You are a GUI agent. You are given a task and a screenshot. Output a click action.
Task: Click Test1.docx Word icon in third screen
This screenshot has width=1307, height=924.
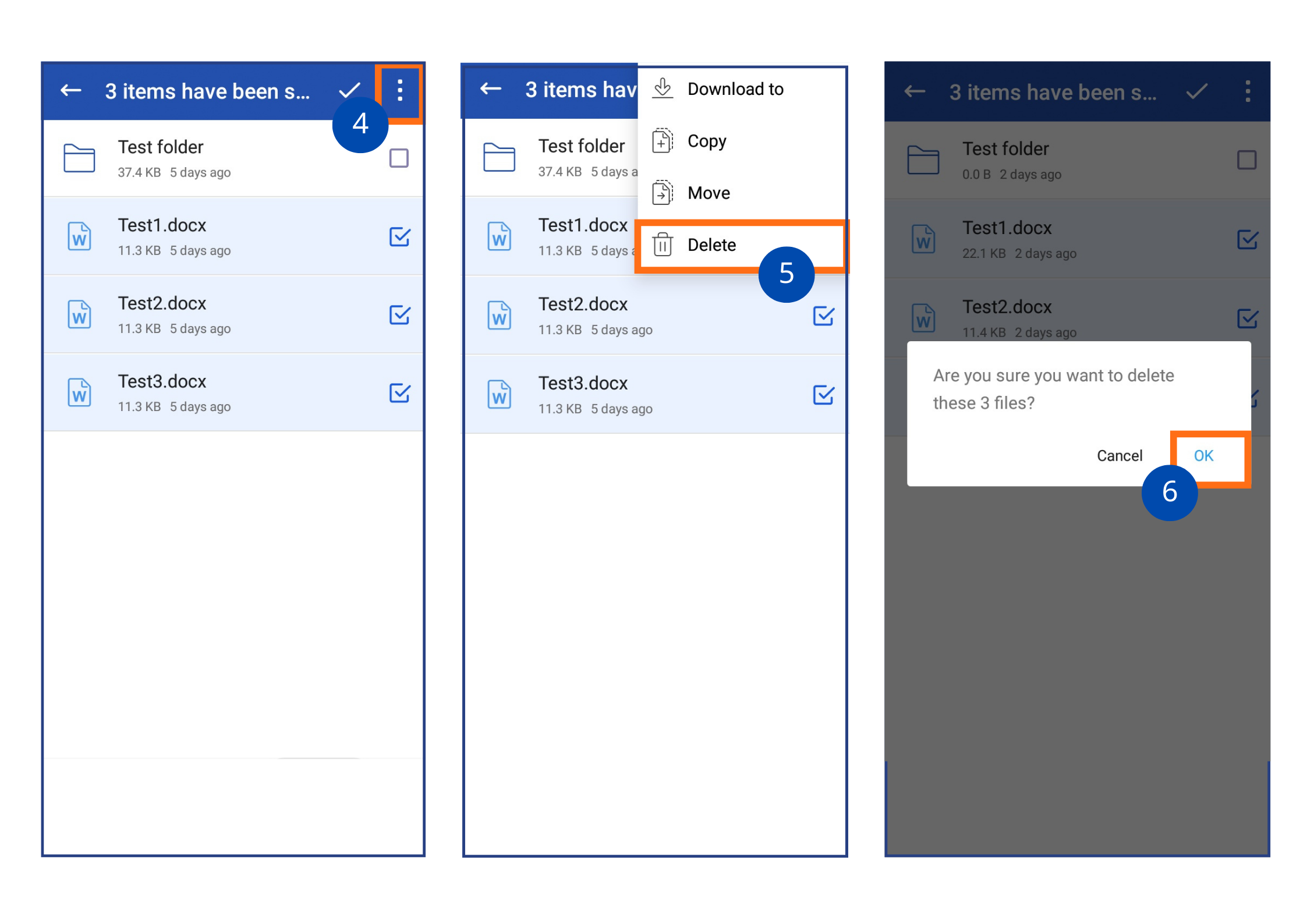[923, 239]
